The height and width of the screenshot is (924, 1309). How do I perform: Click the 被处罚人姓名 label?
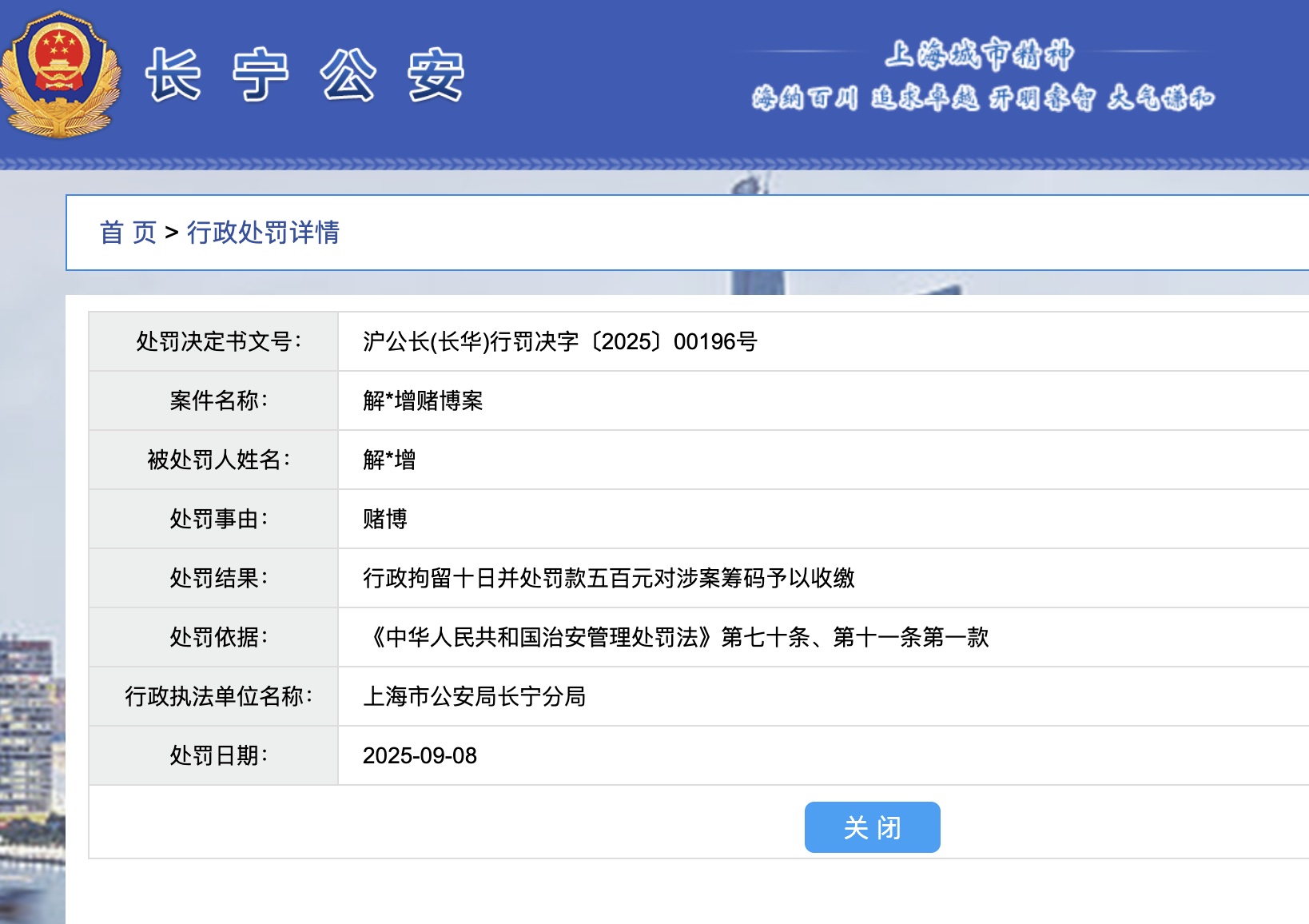[219, 460]
